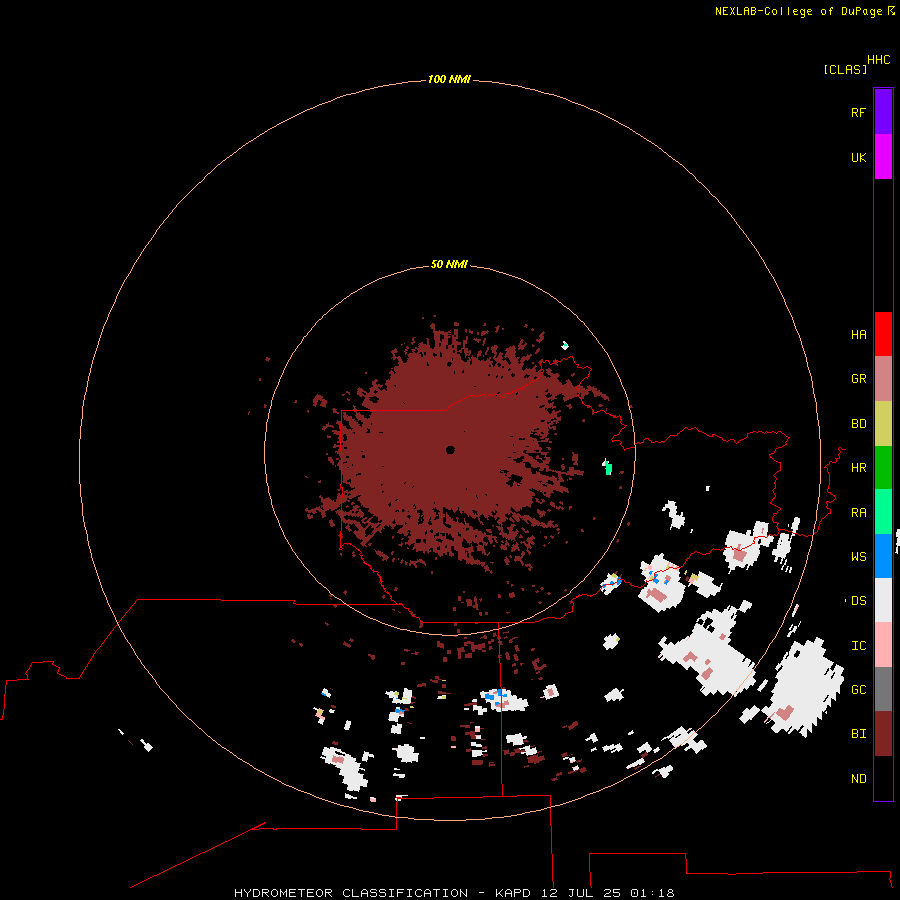Click the IC light pink color swatch
Viewport: 900px width, 900px height.
pyautogui.click(x=883, y=645)
